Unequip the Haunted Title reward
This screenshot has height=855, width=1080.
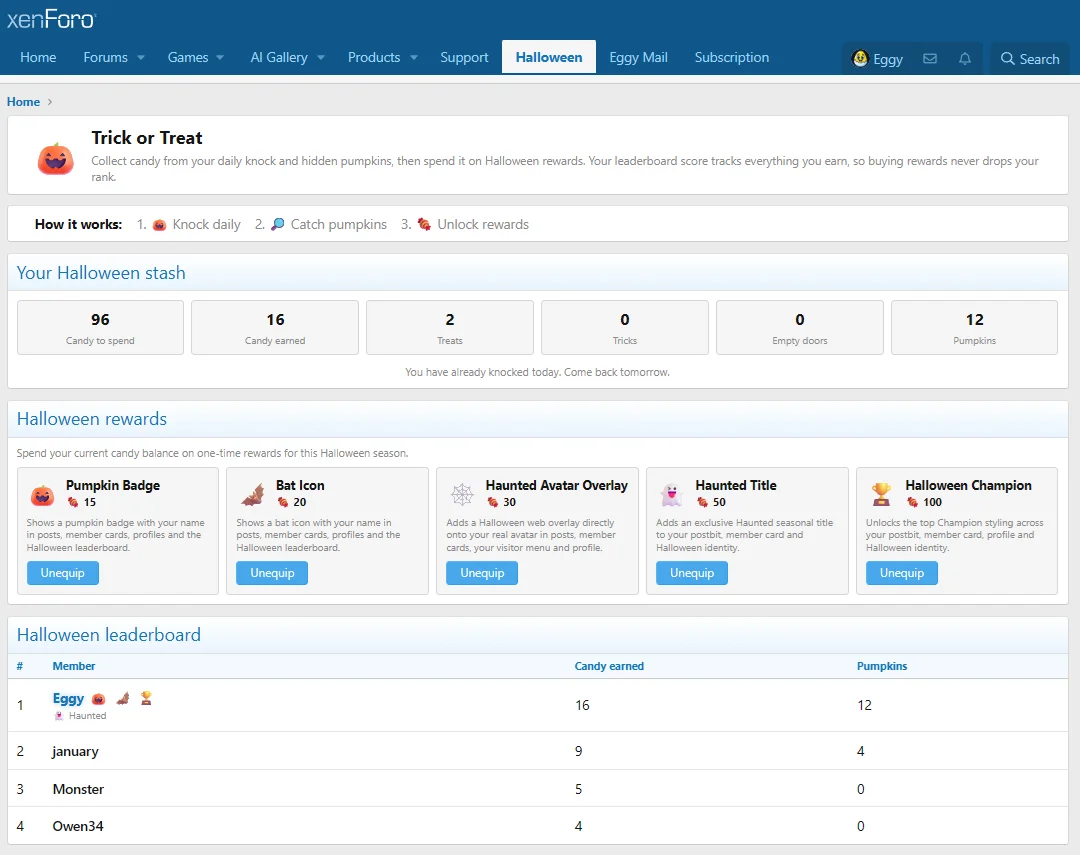click(x=692, y=573)
